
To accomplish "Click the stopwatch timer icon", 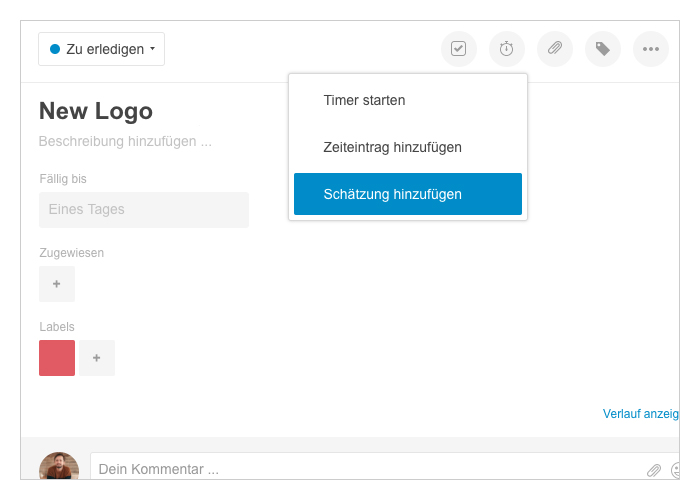I will pyautogui.click(x=507, y=49).
